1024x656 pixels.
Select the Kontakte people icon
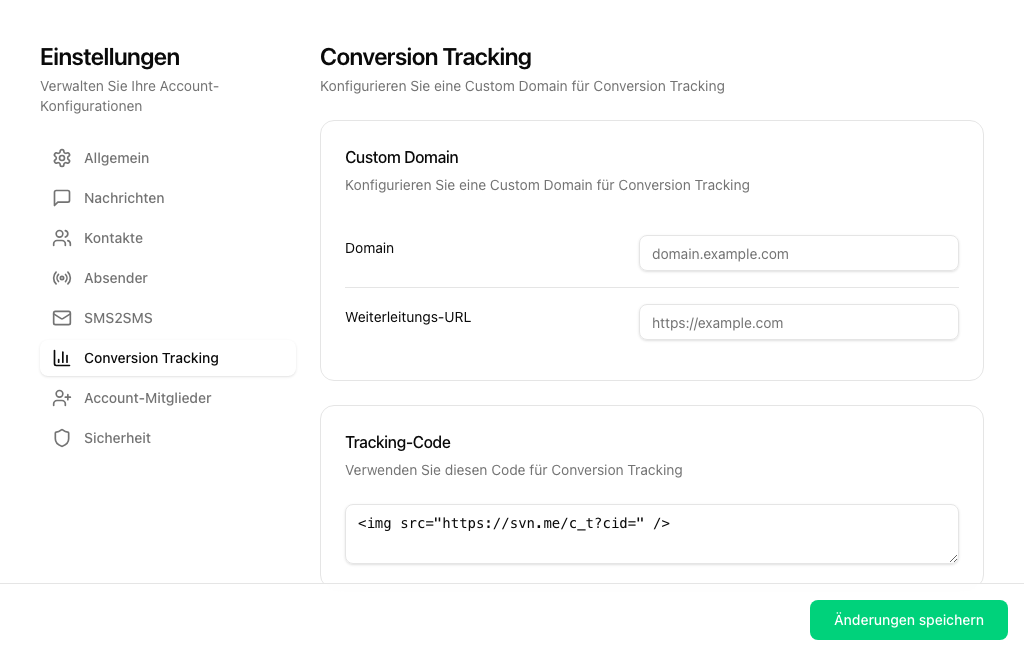point(62,238)
